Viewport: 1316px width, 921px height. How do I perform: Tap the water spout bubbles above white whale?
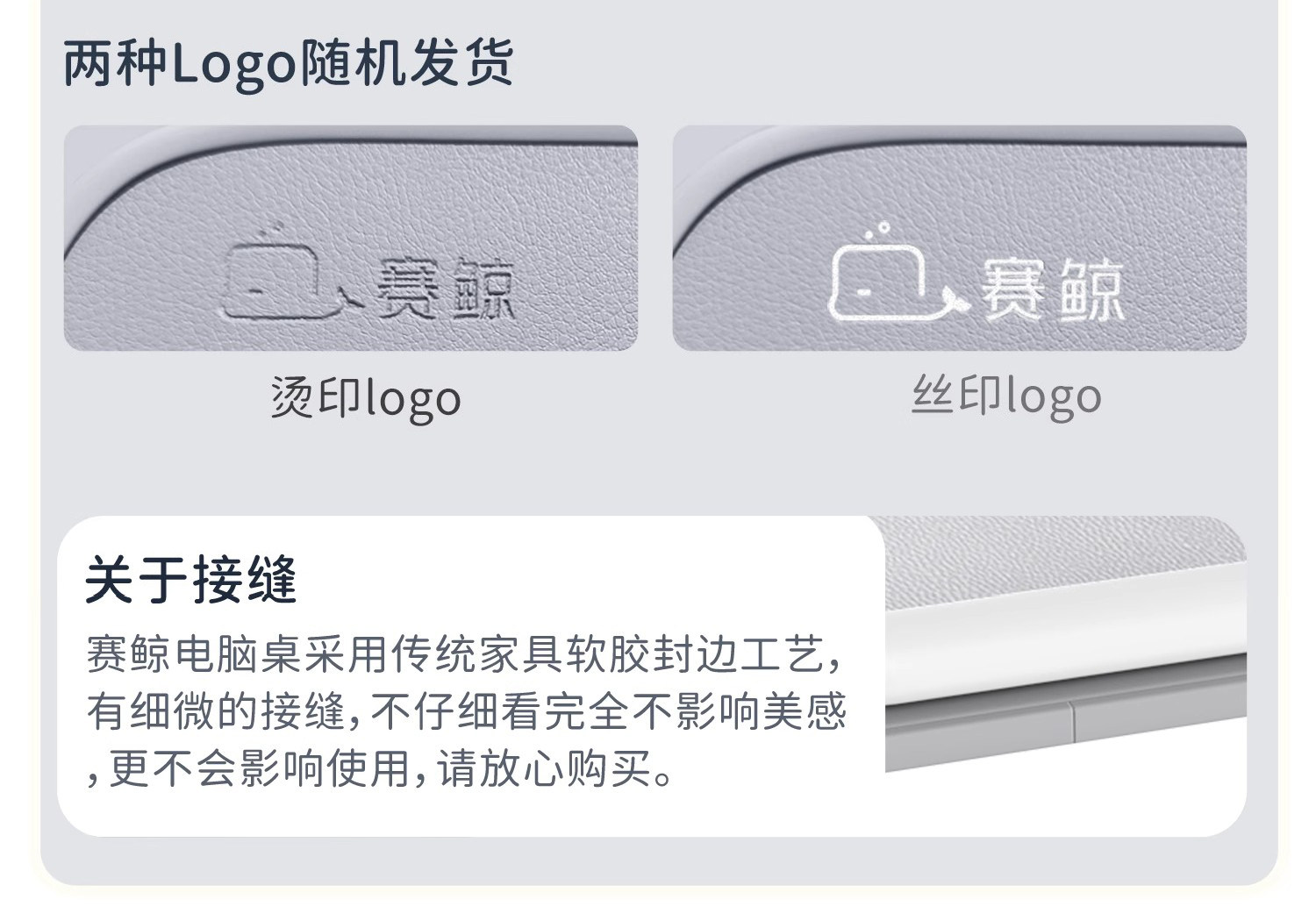click(877, 231)
